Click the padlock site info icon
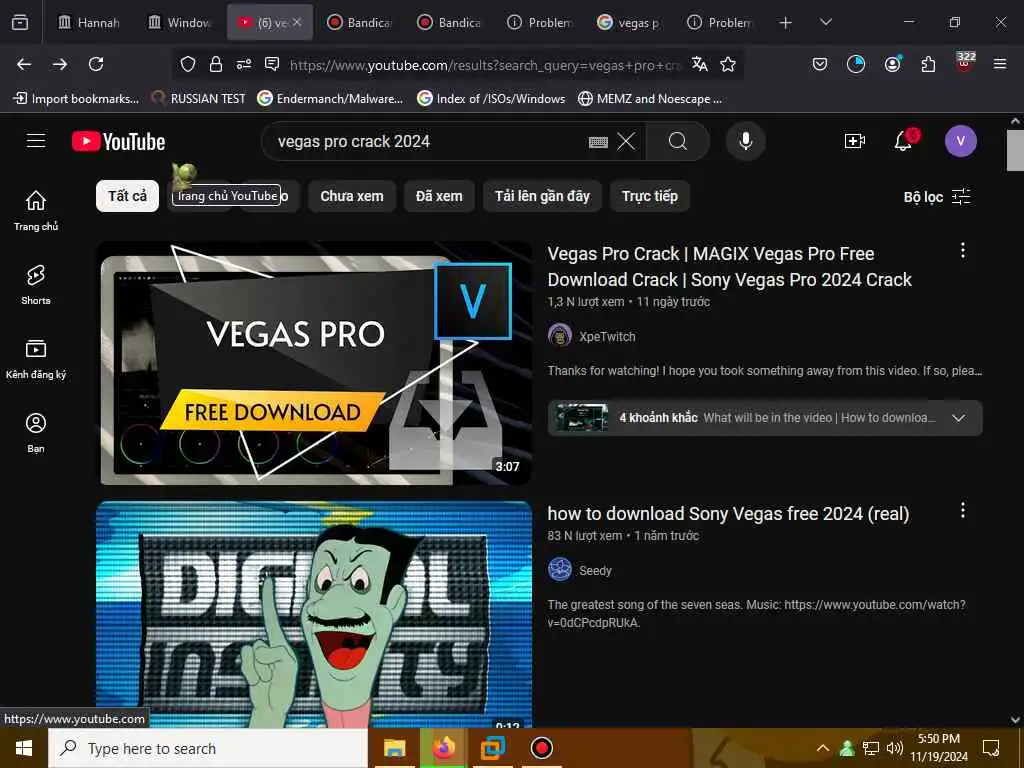1024x768 pixels. 216,64
